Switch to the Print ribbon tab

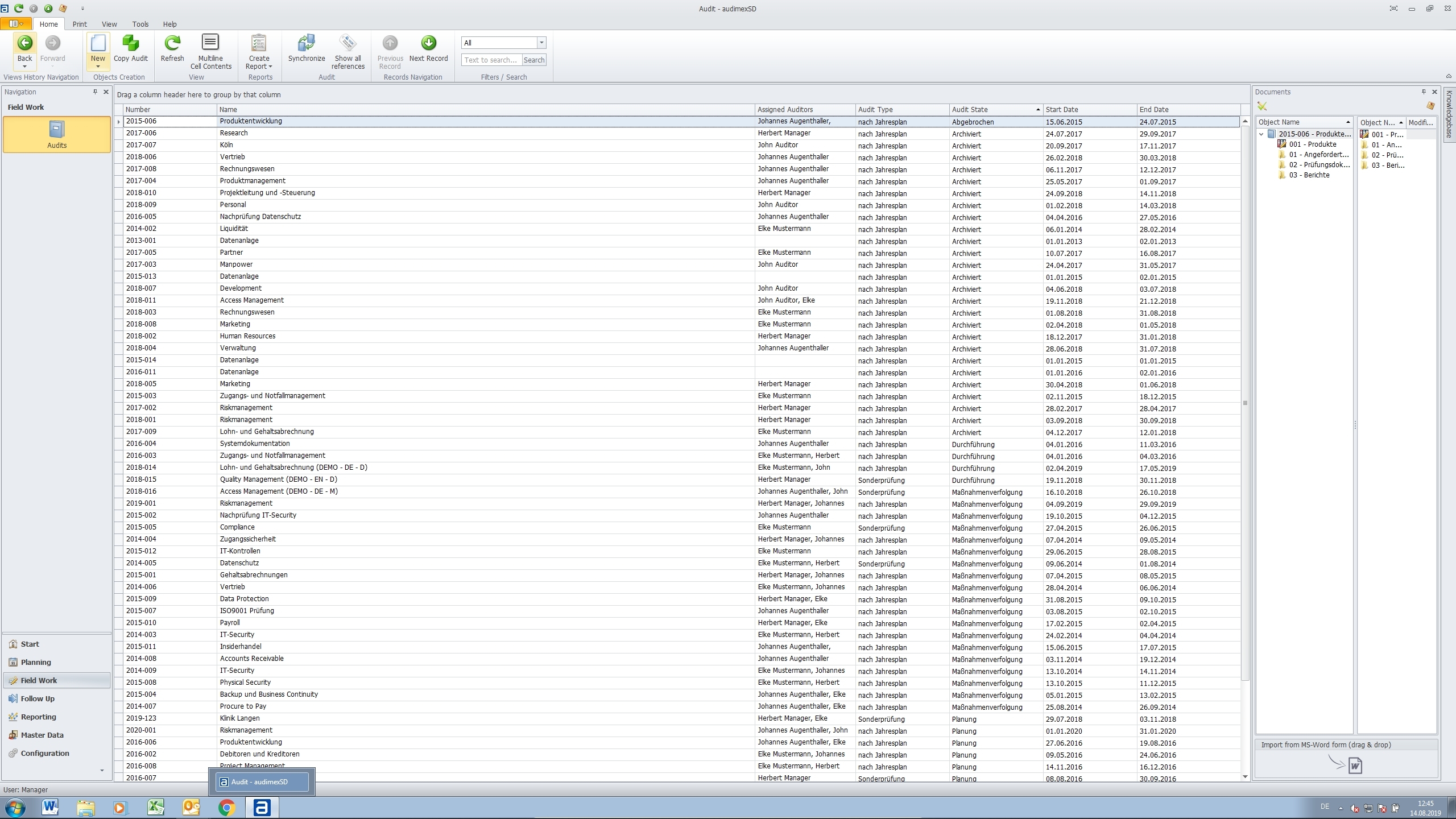pos(80,24)
